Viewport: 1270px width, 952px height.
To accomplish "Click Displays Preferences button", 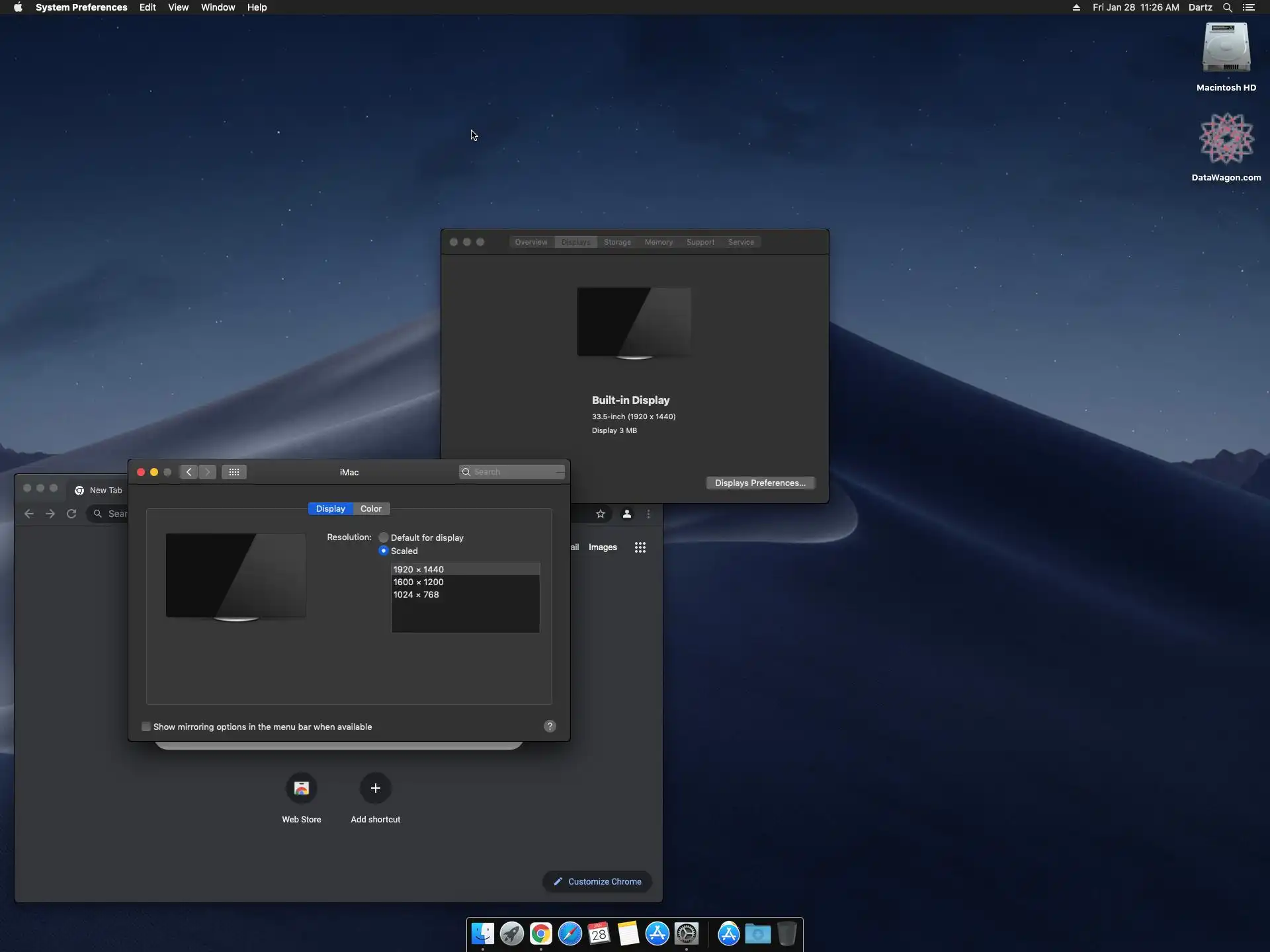I will (760, 483).
